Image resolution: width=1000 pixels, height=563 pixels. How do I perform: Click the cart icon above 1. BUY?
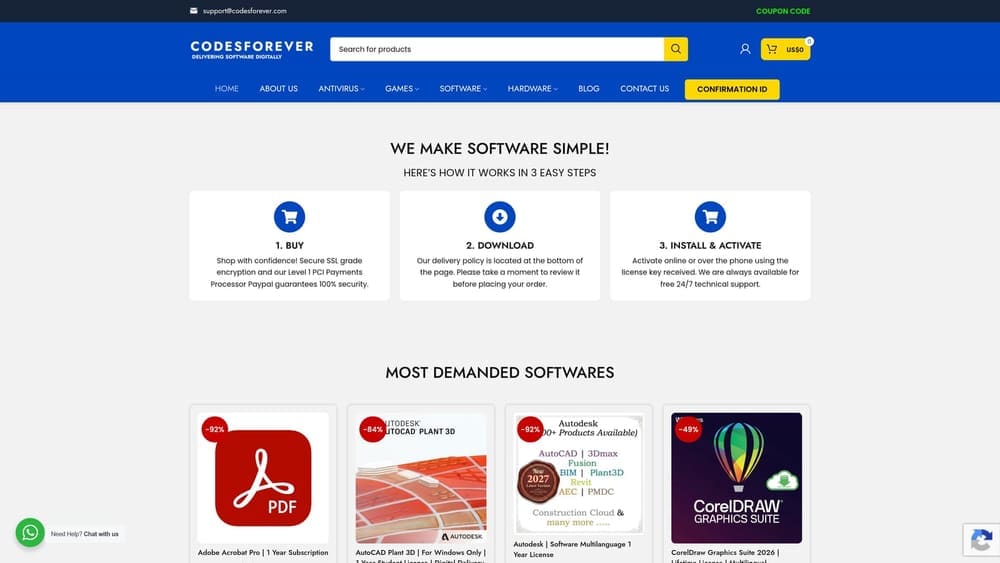(290, 217)
